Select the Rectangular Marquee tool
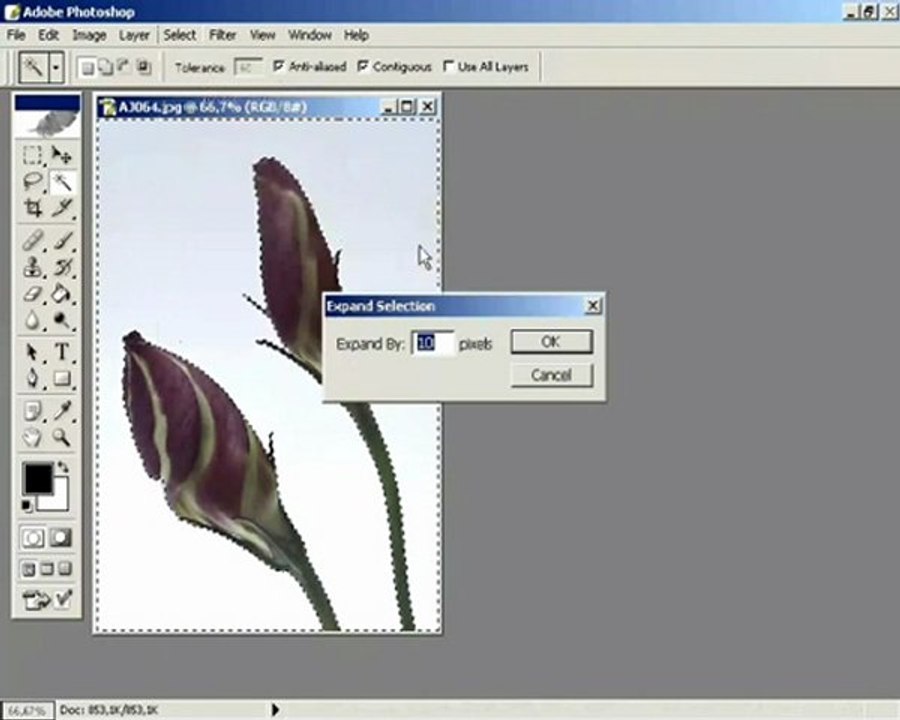 point(32,155)
